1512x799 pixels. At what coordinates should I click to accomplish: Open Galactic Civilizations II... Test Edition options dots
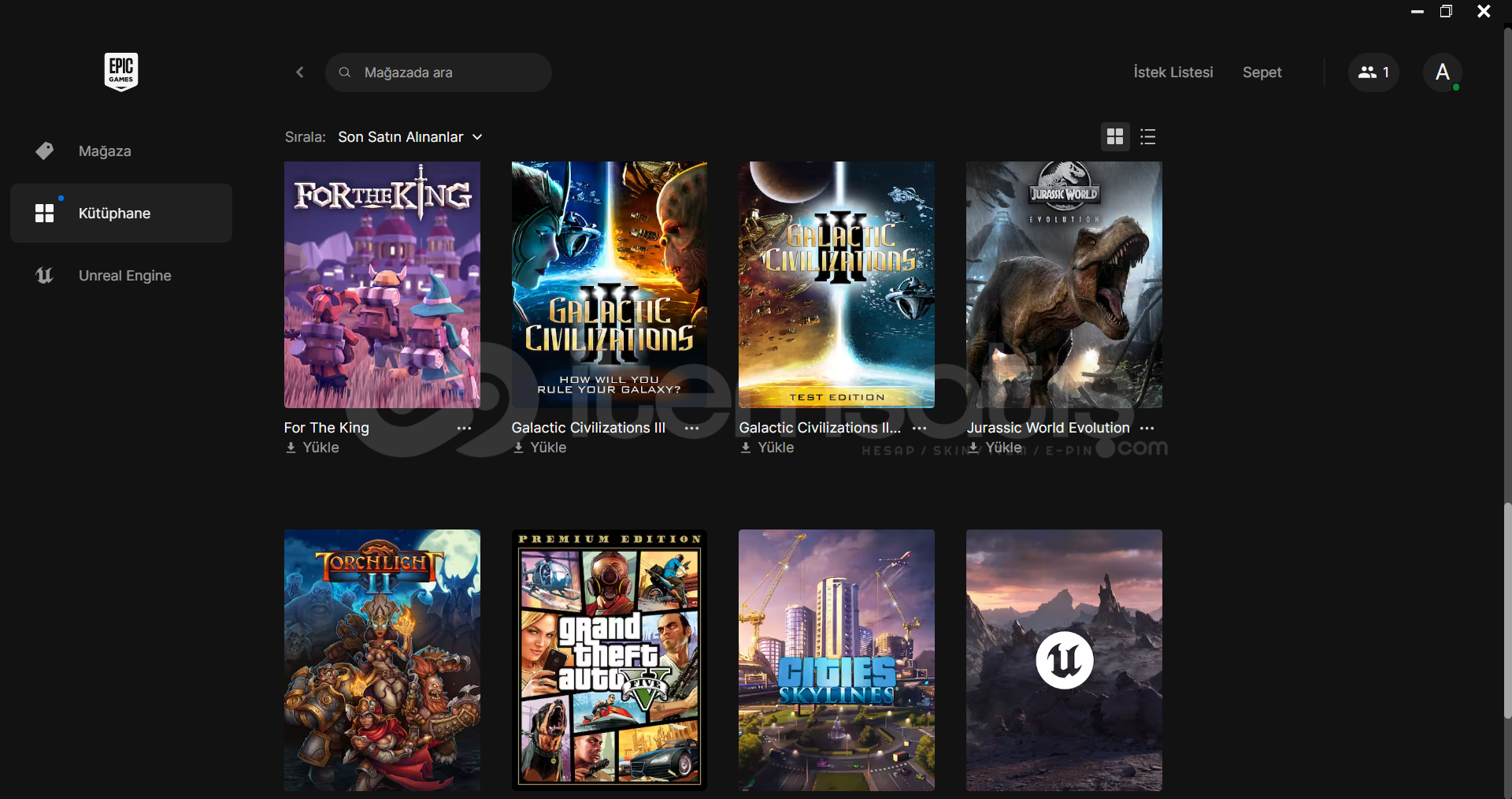coord(920,428)
